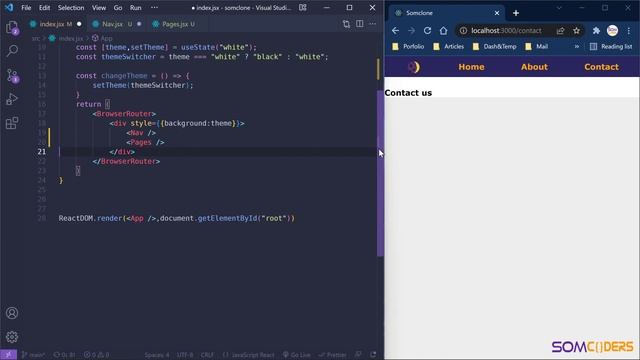Screen dimensions: 640x360
Task: Open the Search view in activity bar
Action: pos(12,51)
